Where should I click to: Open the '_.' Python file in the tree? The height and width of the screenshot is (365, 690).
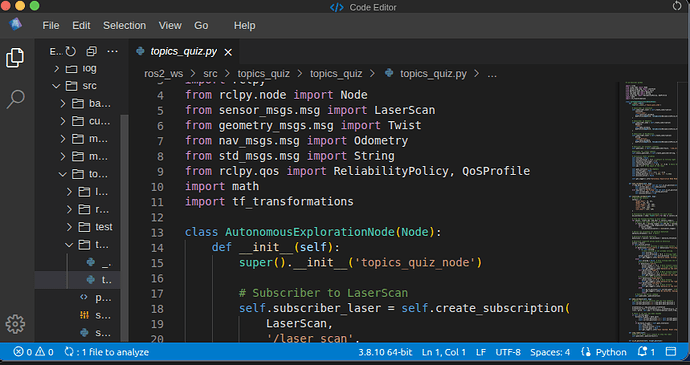click(x=77, y=262)
